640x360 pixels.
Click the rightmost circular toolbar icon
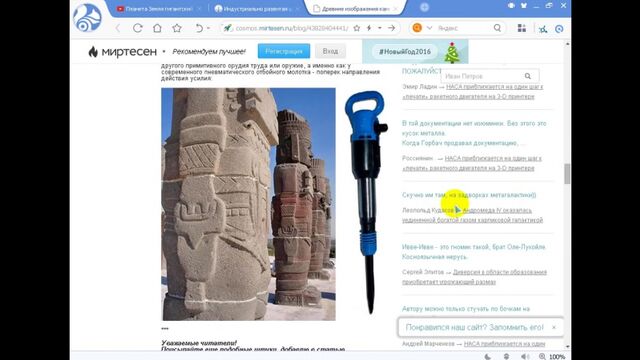pos(559,29)
